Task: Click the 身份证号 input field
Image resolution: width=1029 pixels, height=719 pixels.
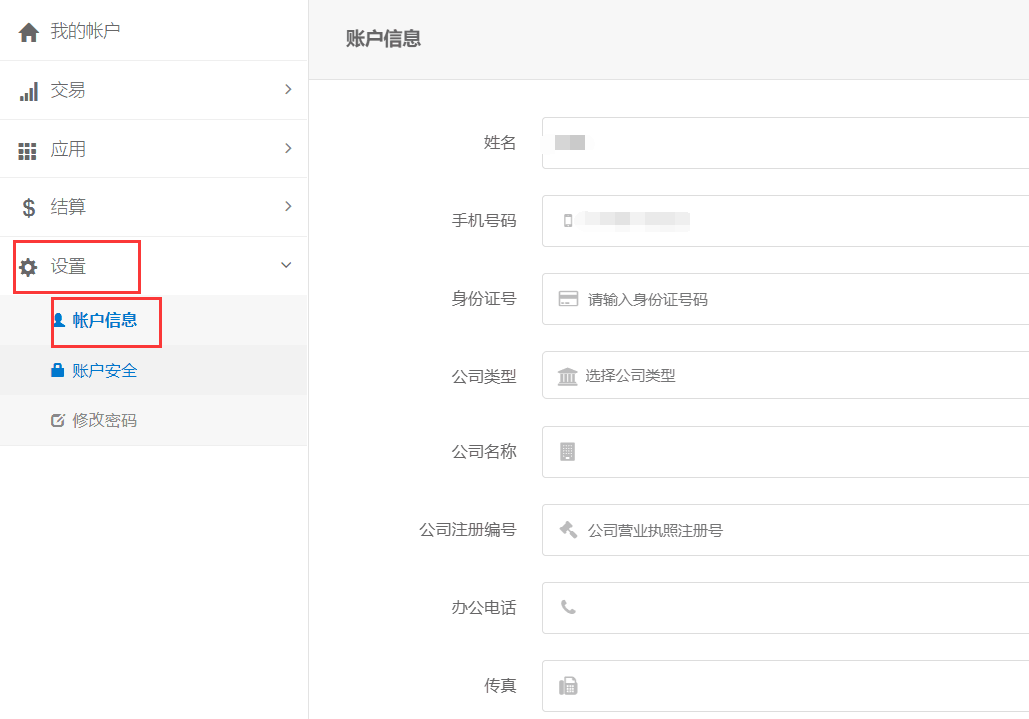Action: point(750,299)
